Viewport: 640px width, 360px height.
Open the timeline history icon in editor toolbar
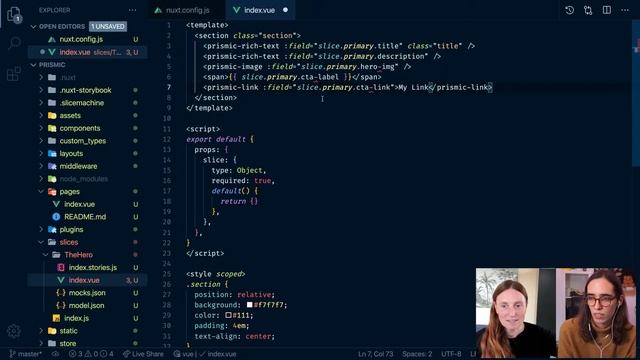pos(569,10)
